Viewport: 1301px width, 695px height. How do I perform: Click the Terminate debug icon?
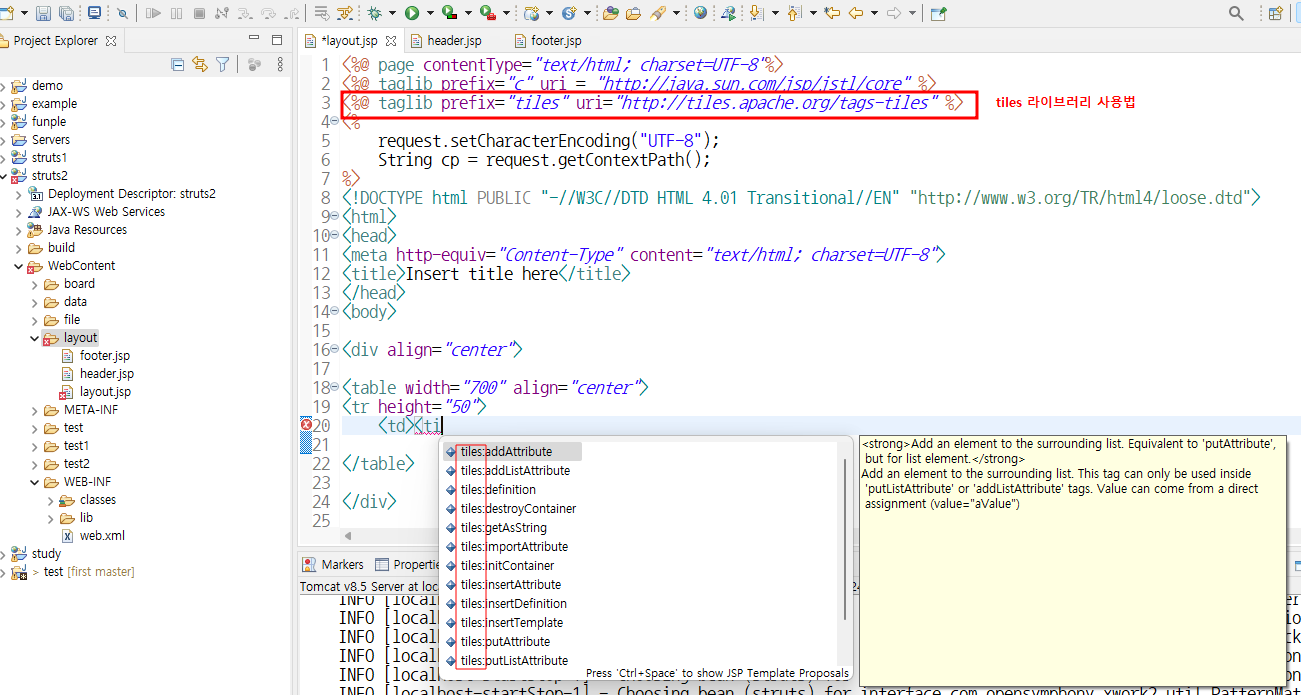click(199, 13)
